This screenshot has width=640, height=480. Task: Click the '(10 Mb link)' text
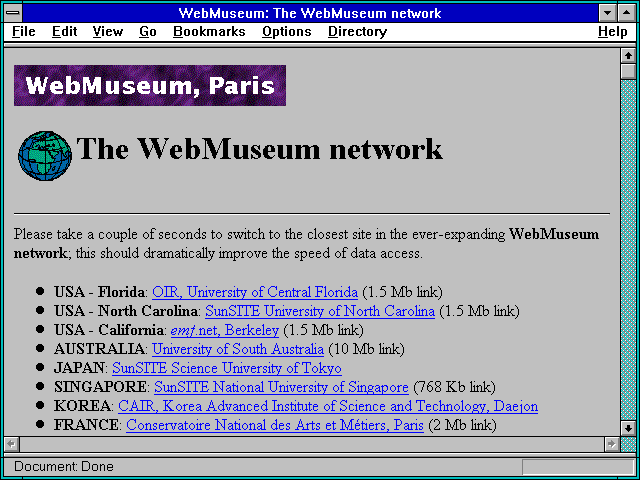pyautogui.click(x=367, y=349)
